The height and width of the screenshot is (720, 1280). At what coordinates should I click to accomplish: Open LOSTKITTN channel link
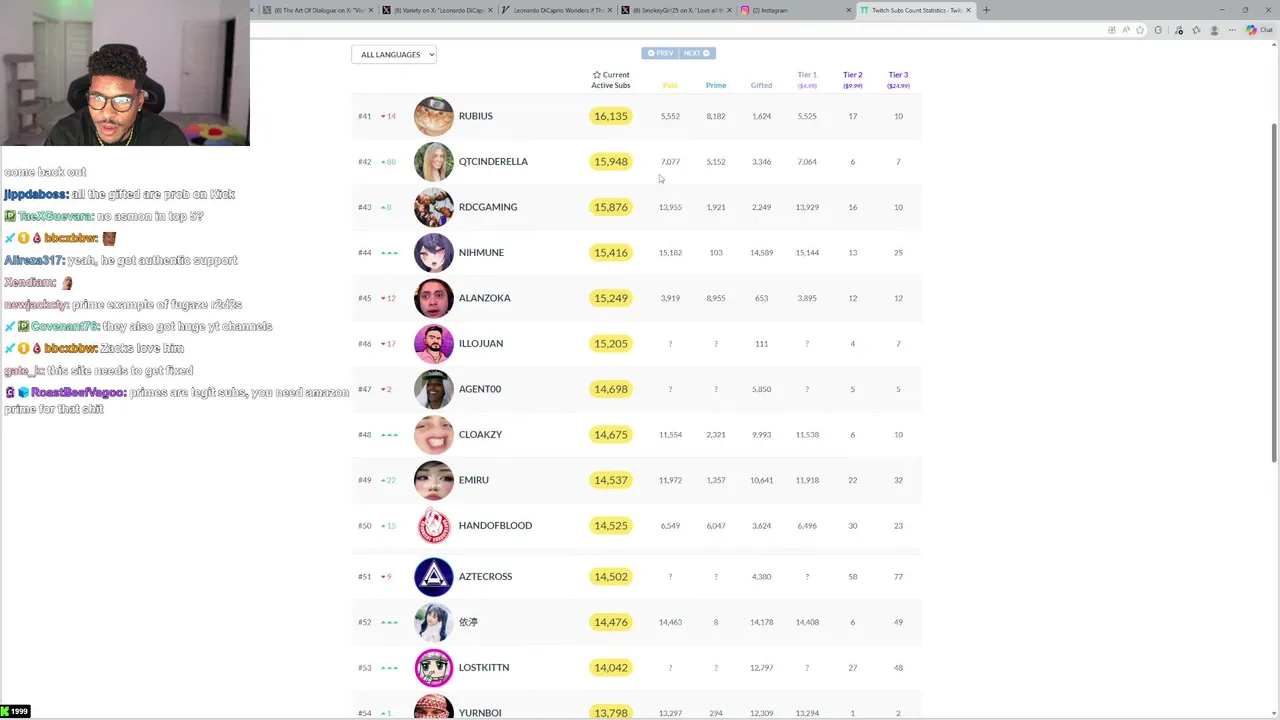pos(484,668)
